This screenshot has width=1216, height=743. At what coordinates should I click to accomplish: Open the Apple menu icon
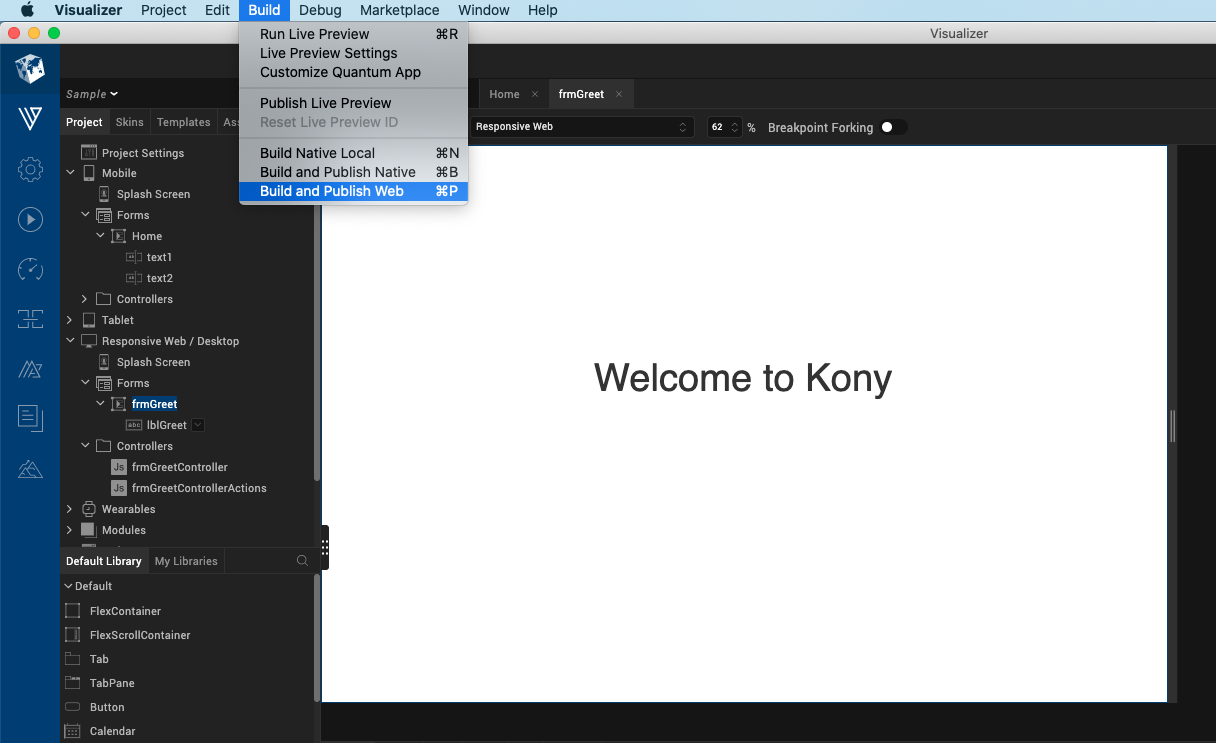(x=27, y=10)
